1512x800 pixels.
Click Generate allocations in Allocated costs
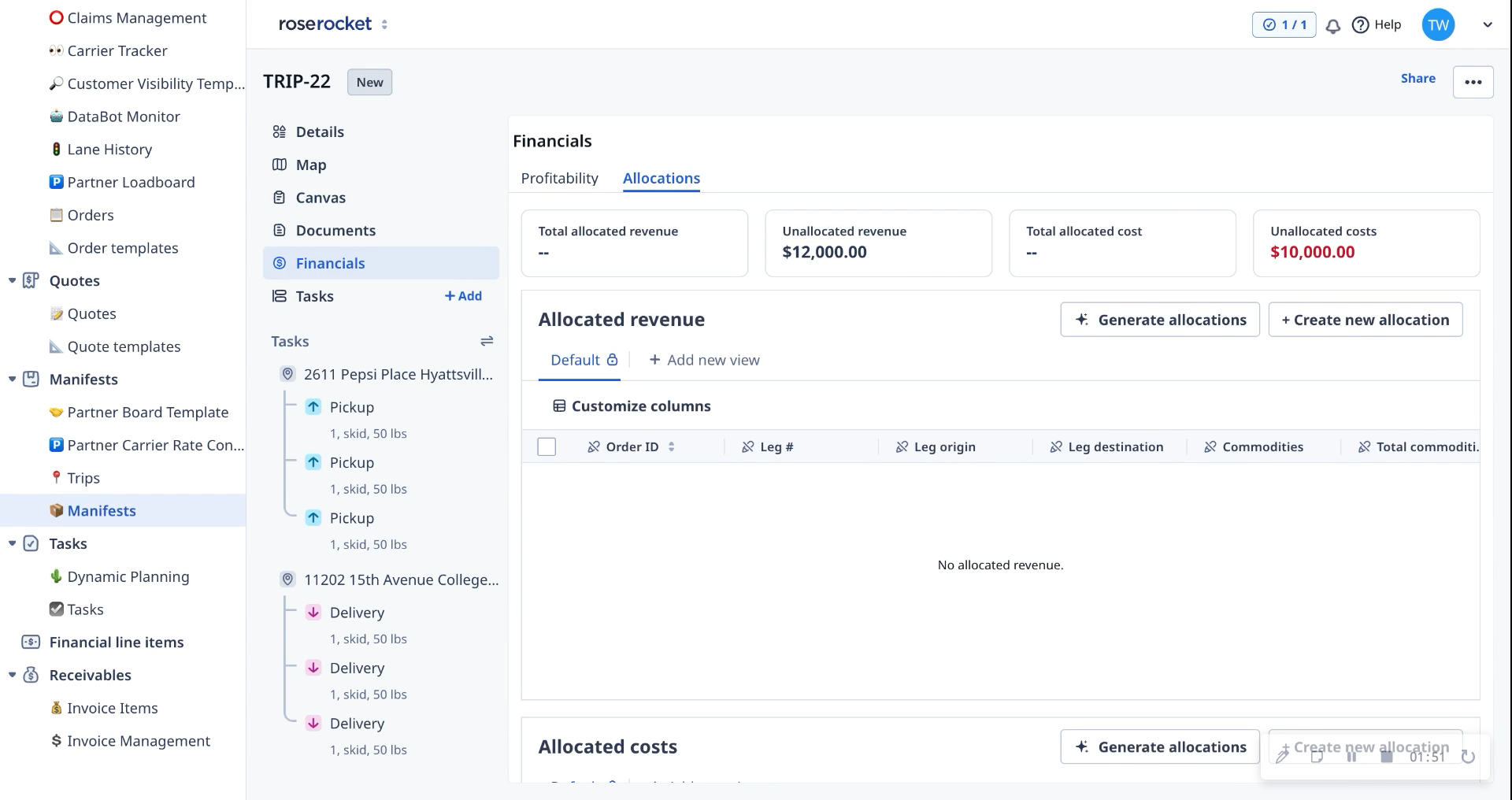tap(1160, 747)
